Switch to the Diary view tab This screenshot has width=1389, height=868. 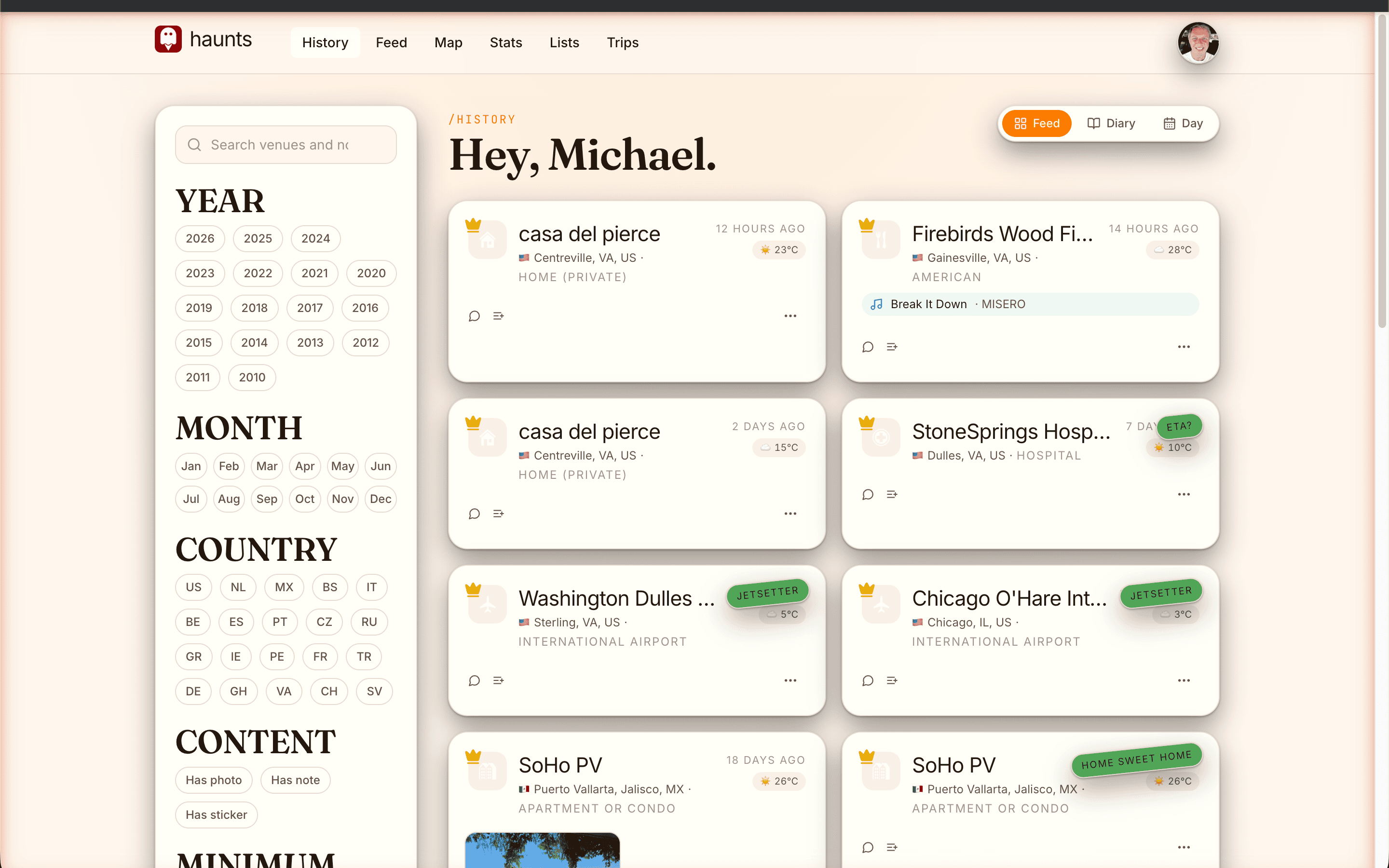1111,123
